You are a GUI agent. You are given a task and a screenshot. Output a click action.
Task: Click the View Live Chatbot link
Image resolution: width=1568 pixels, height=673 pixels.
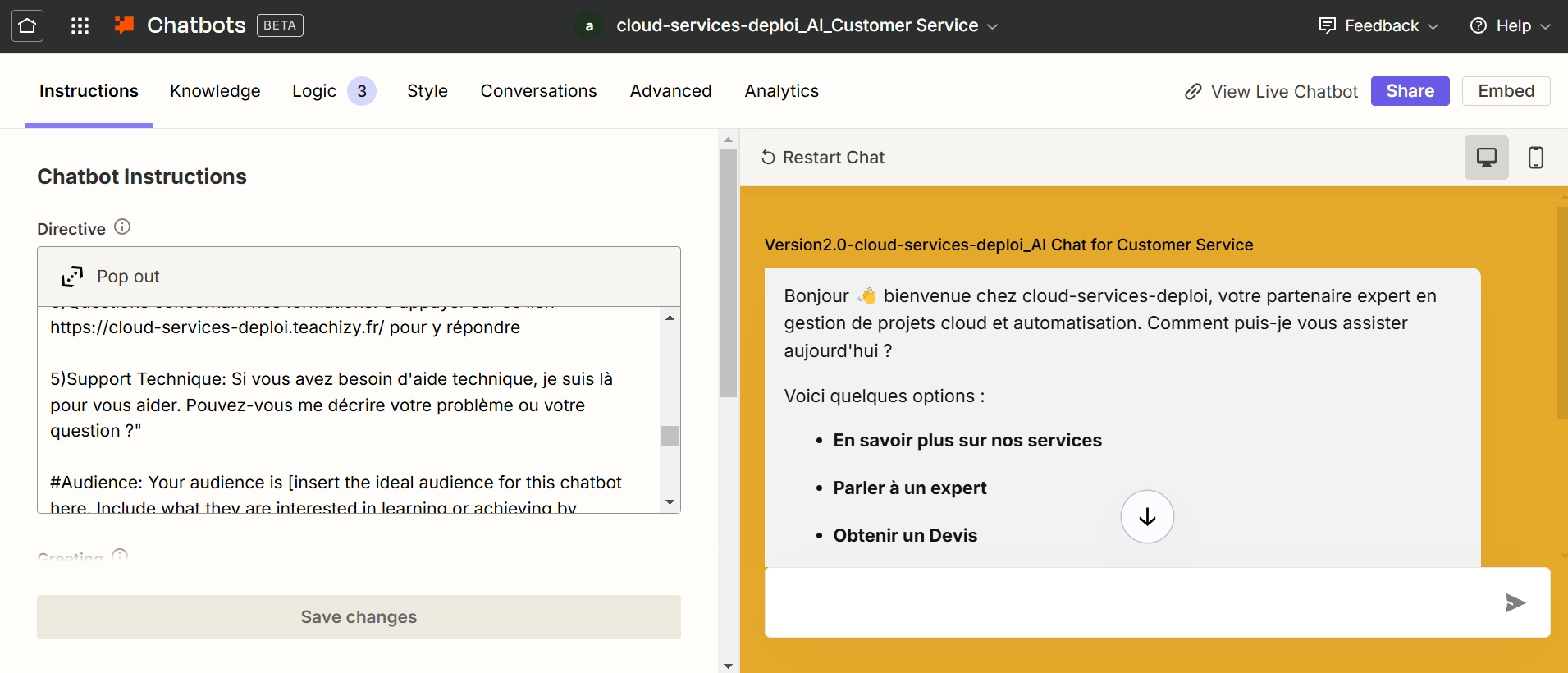coord(1283,92)
